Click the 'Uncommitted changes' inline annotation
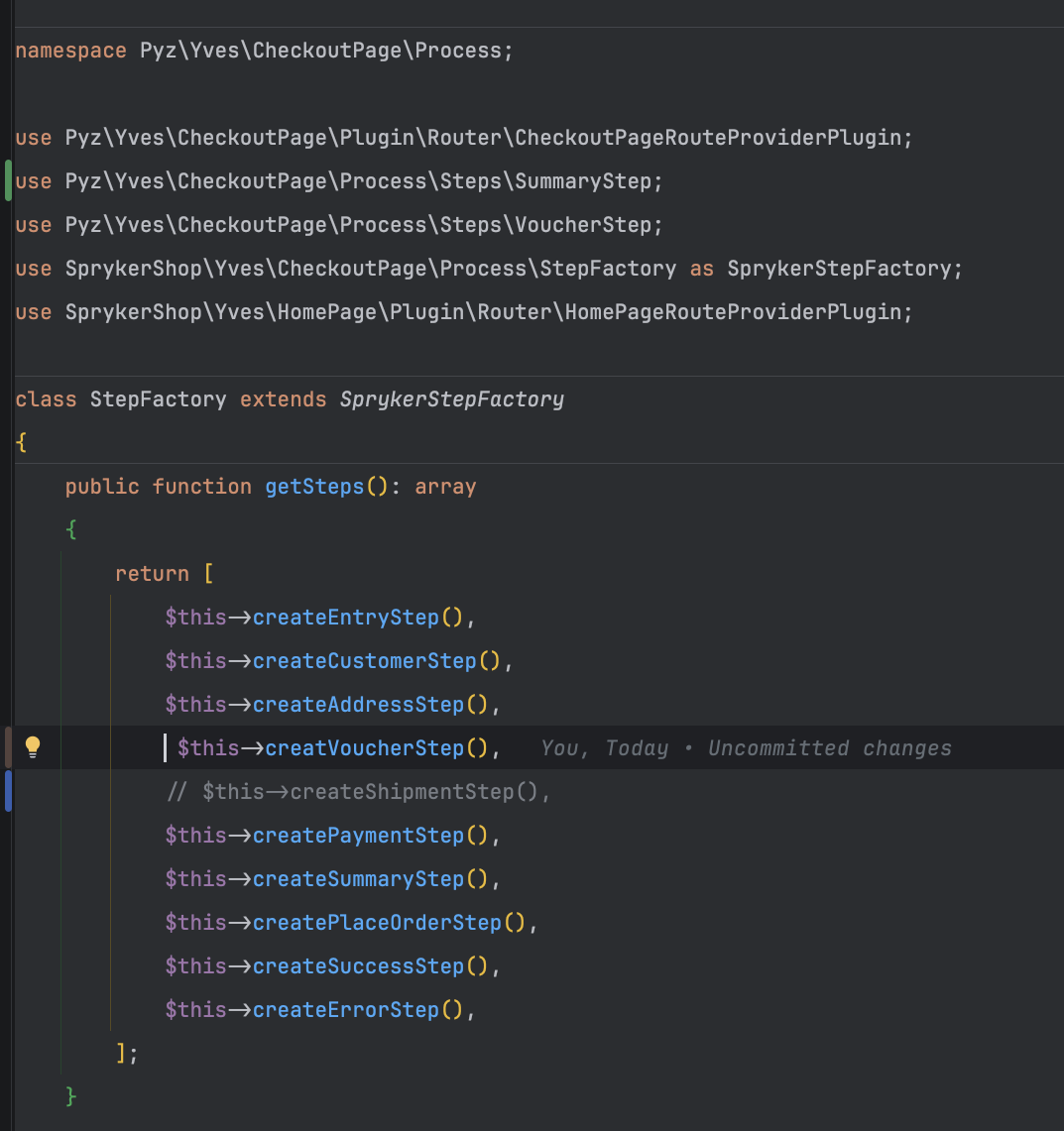The image size is (1064, 1131). [x=829, y=747]
